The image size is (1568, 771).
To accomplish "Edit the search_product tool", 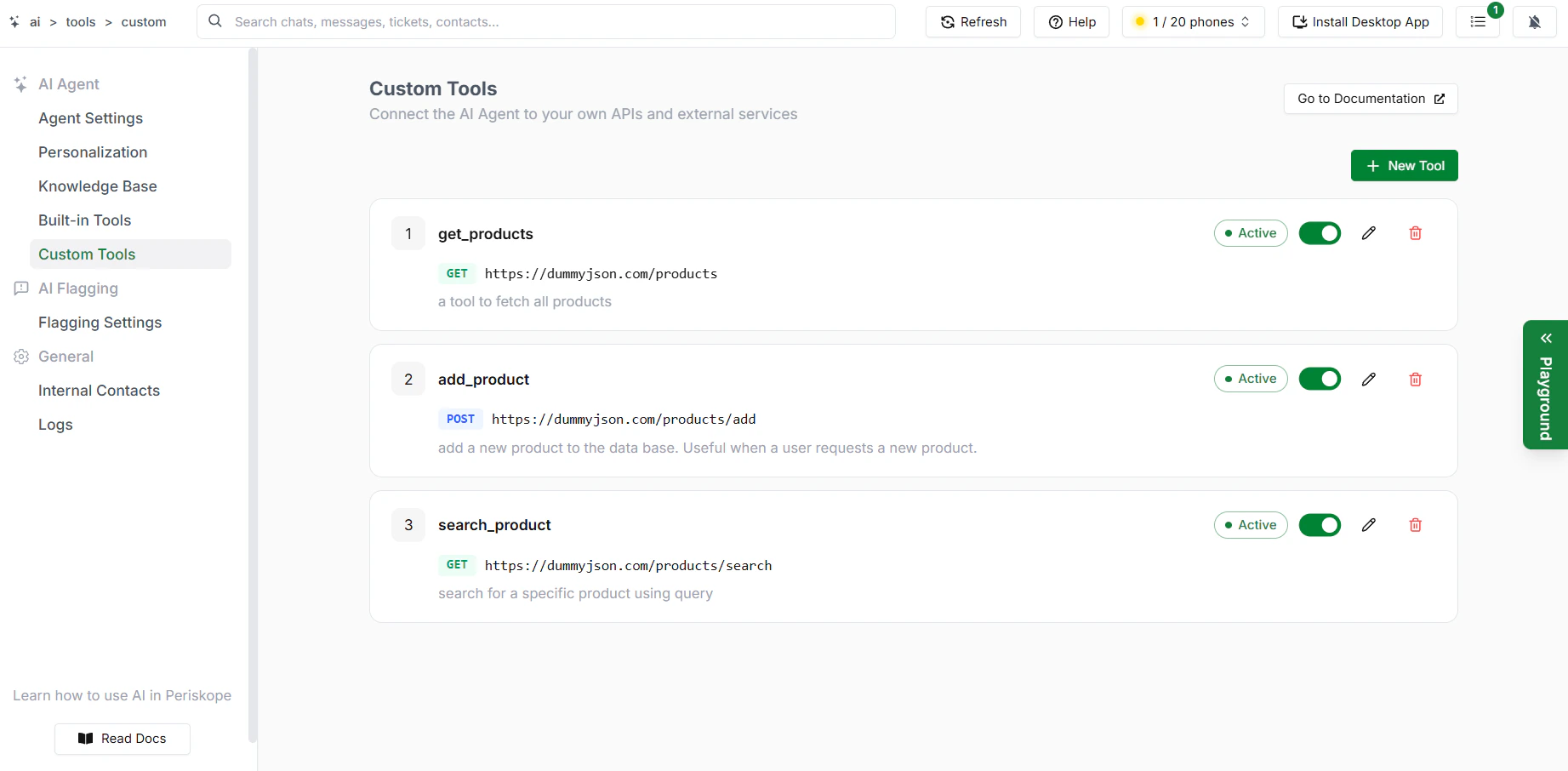I will pos(1368,525).
